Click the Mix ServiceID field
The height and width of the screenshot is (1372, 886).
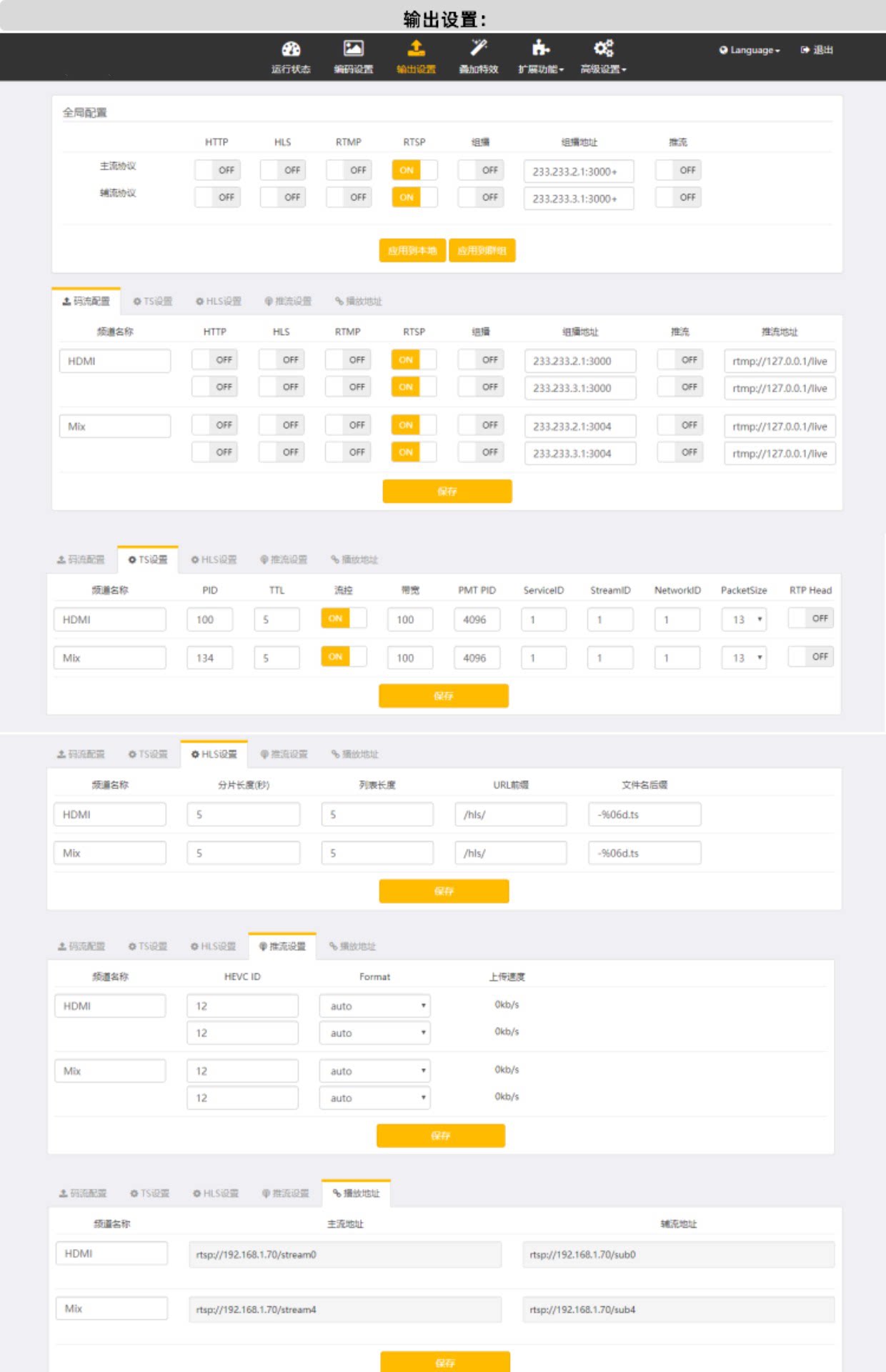click(x=544, y=657)
